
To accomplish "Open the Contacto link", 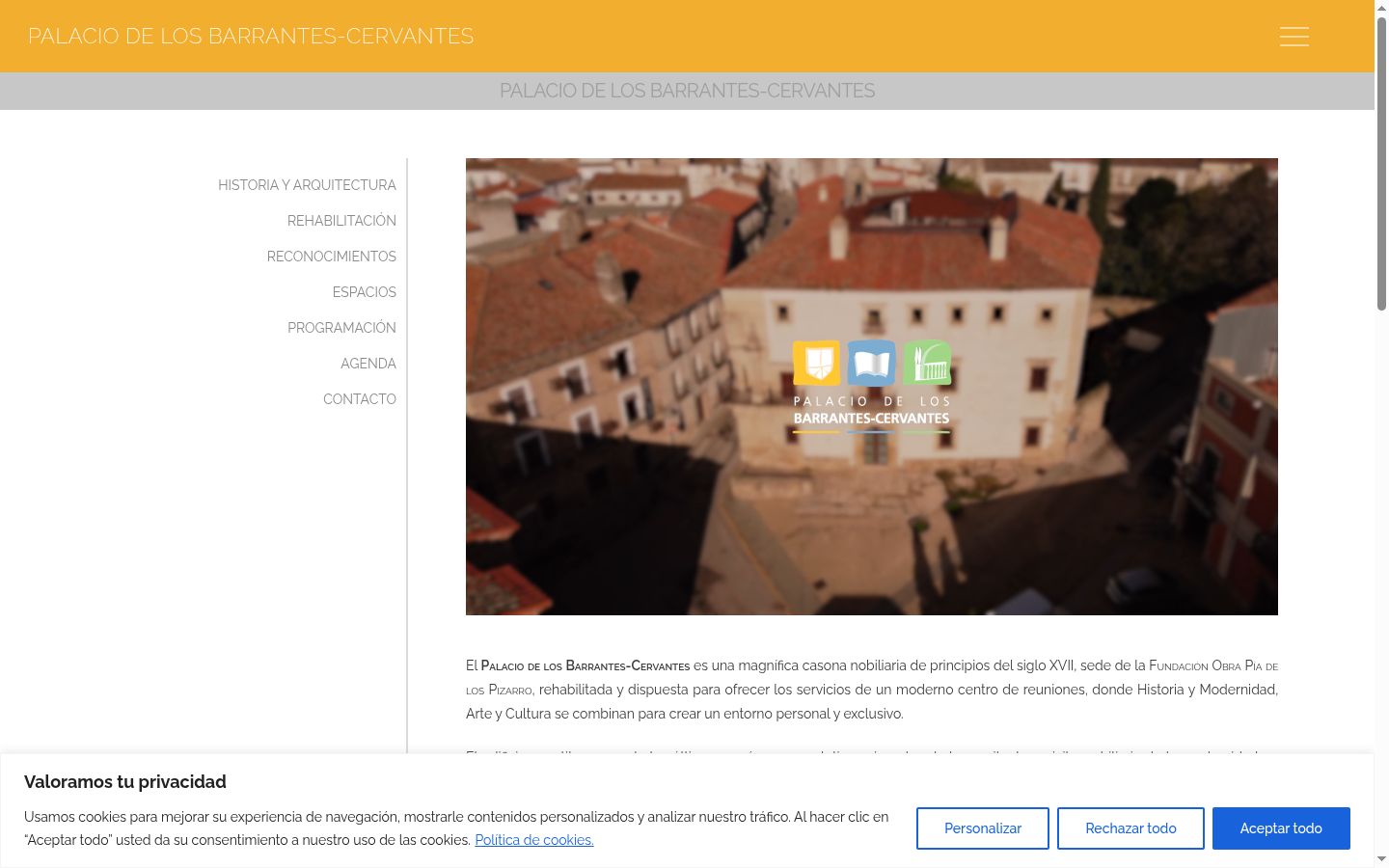I will click(360, 399).
